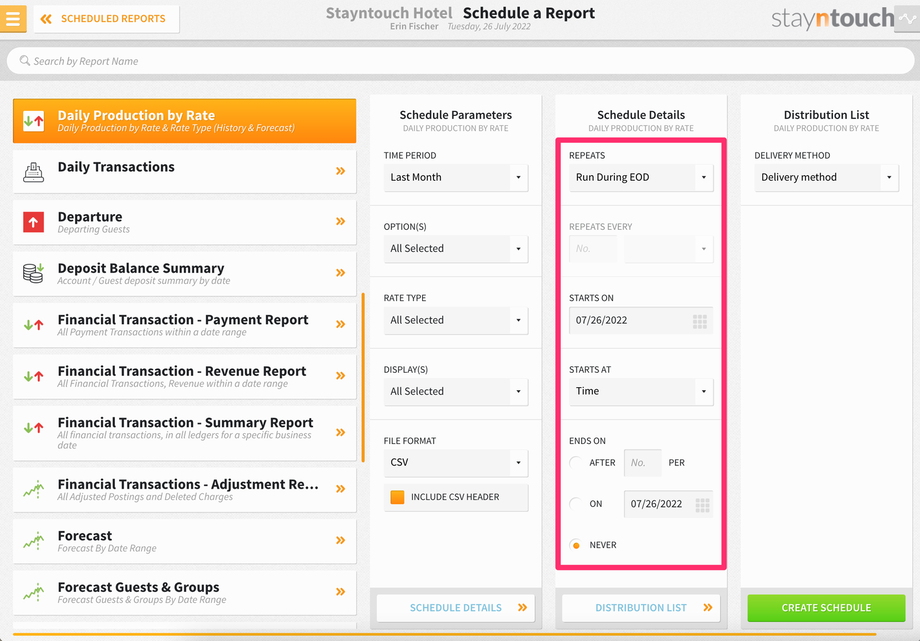Click the Distribution List button
This screenshot has height=641, width=920.
[x=641, y=608]
